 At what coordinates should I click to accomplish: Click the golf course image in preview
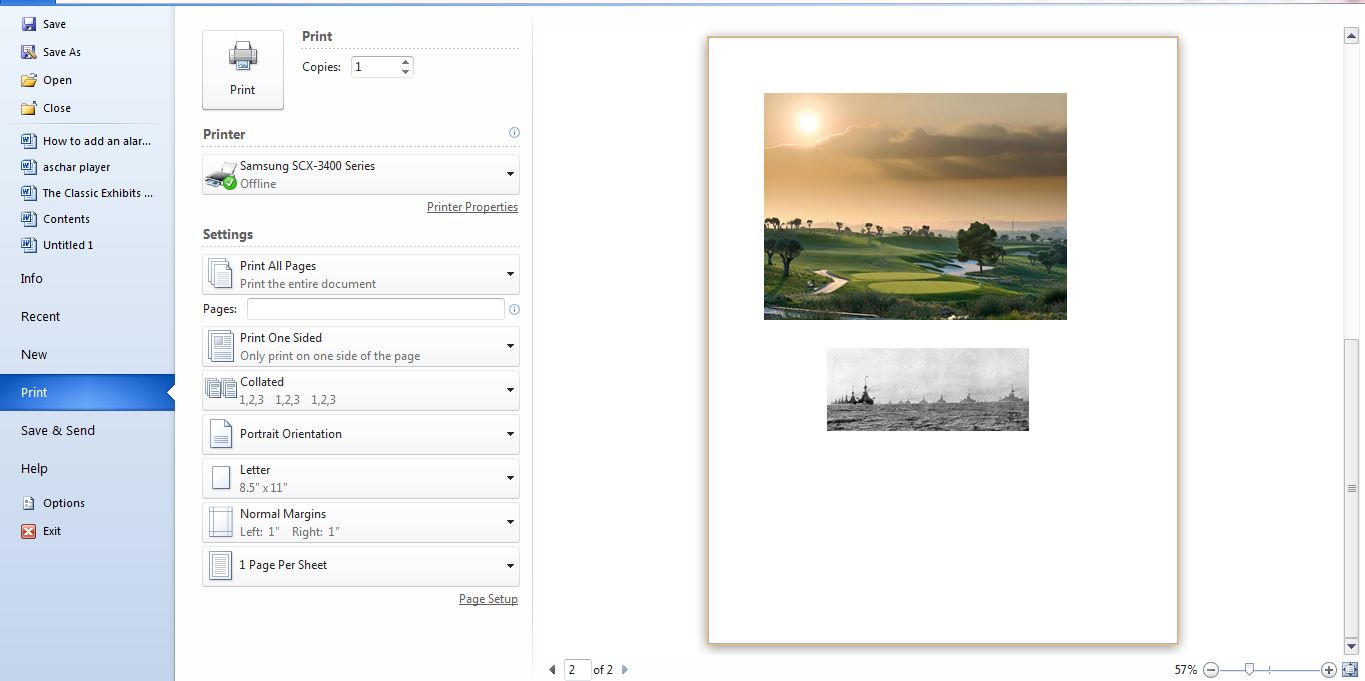coord(915,206)
